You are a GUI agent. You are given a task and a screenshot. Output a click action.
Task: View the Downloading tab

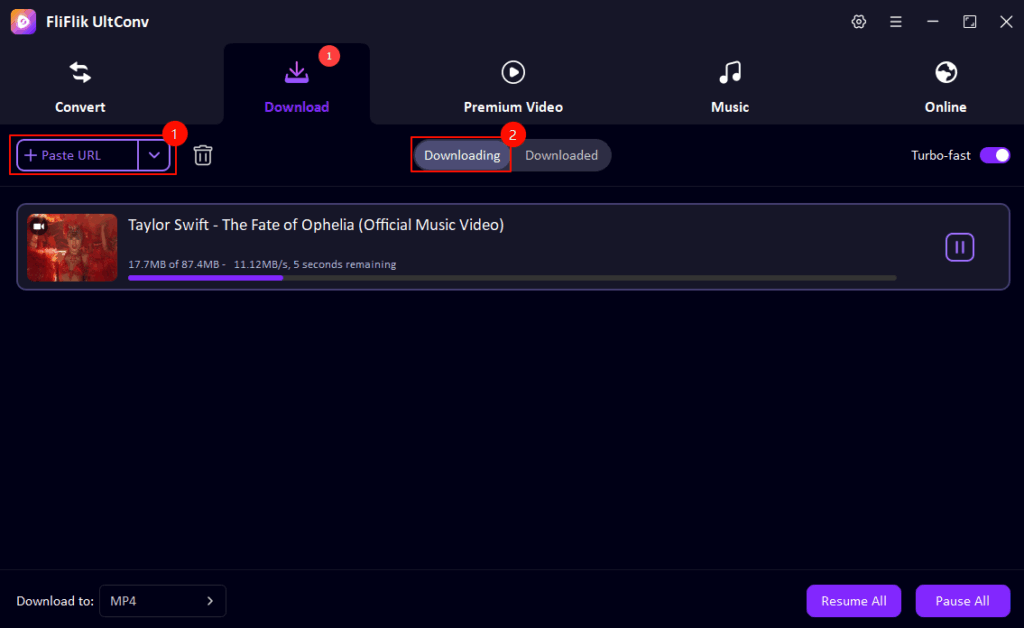point(461,155)
